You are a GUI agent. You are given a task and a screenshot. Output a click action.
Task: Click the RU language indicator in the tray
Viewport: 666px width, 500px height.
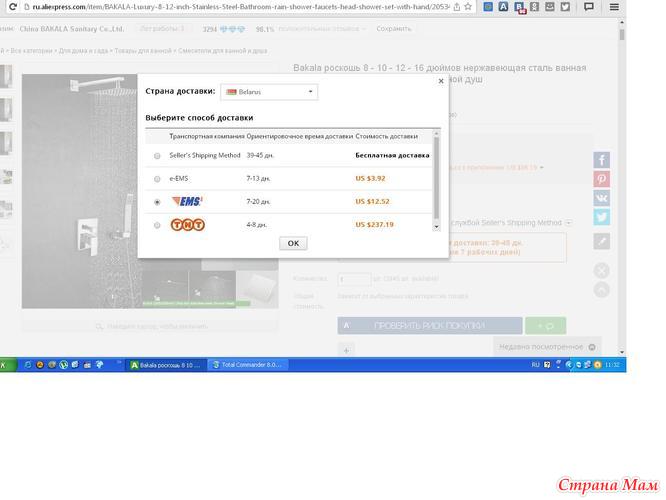pyautogui.click(x=536, y=365)
